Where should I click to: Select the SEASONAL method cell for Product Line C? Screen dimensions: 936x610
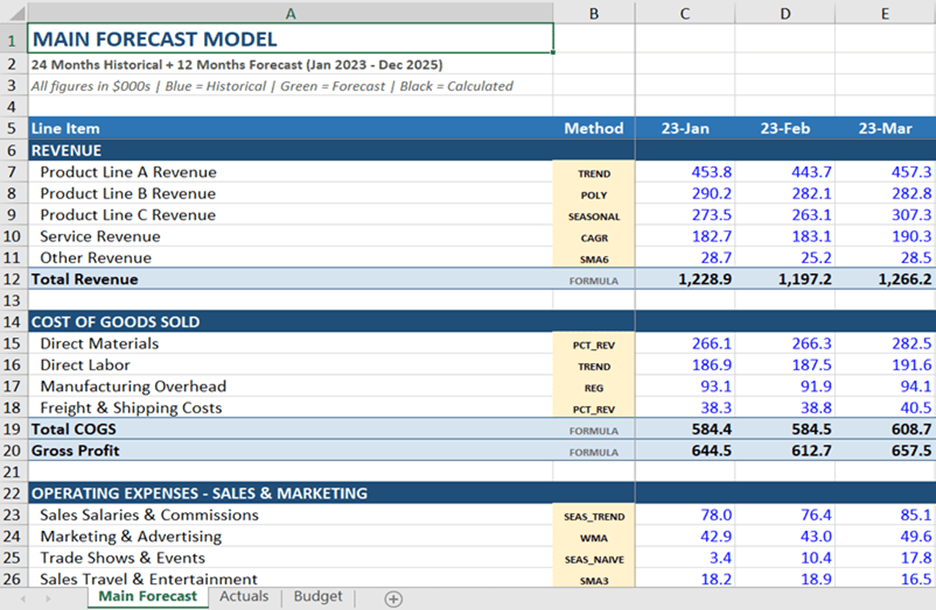(594, 215)
